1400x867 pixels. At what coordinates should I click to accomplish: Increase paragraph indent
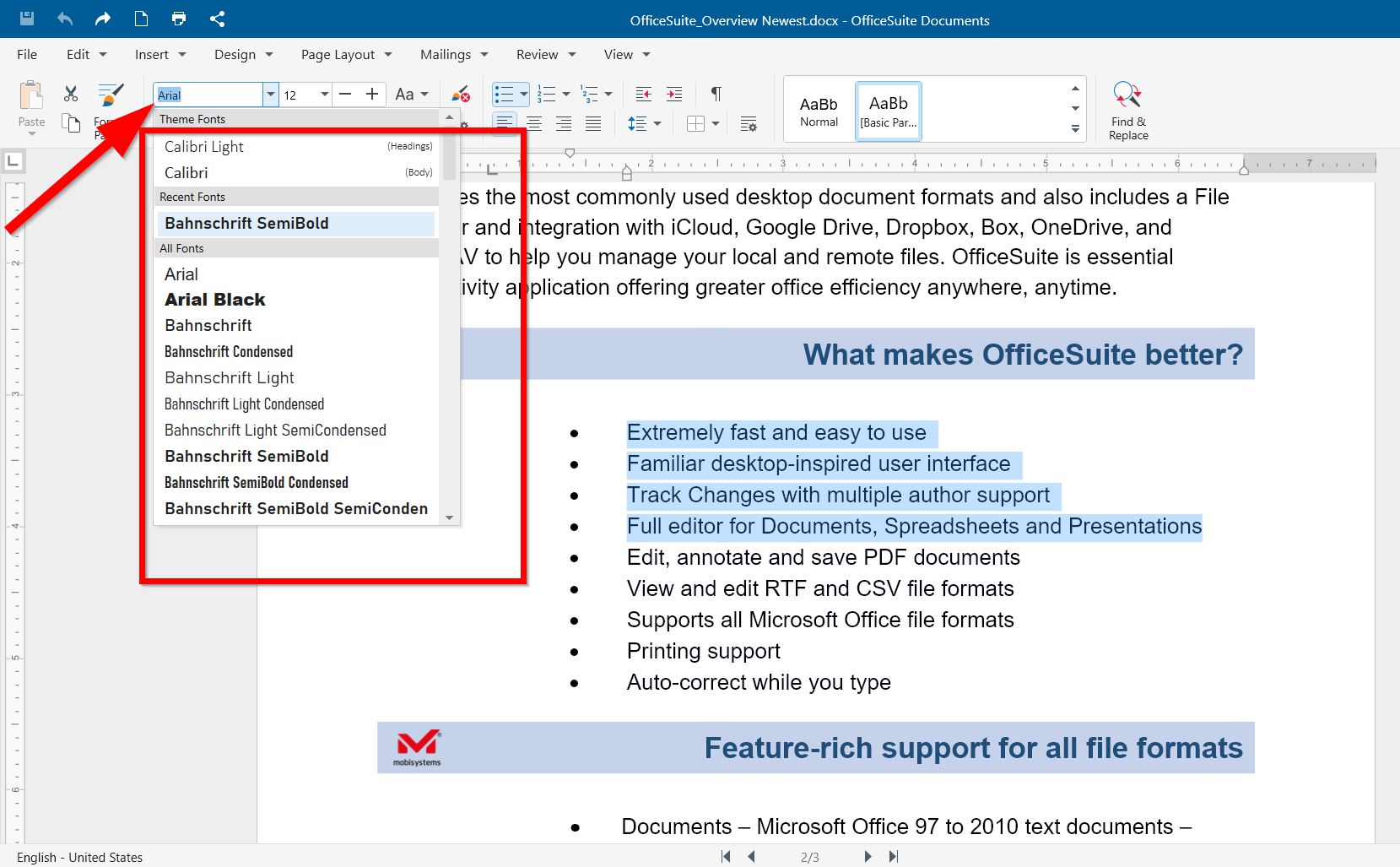coord(674,94)
